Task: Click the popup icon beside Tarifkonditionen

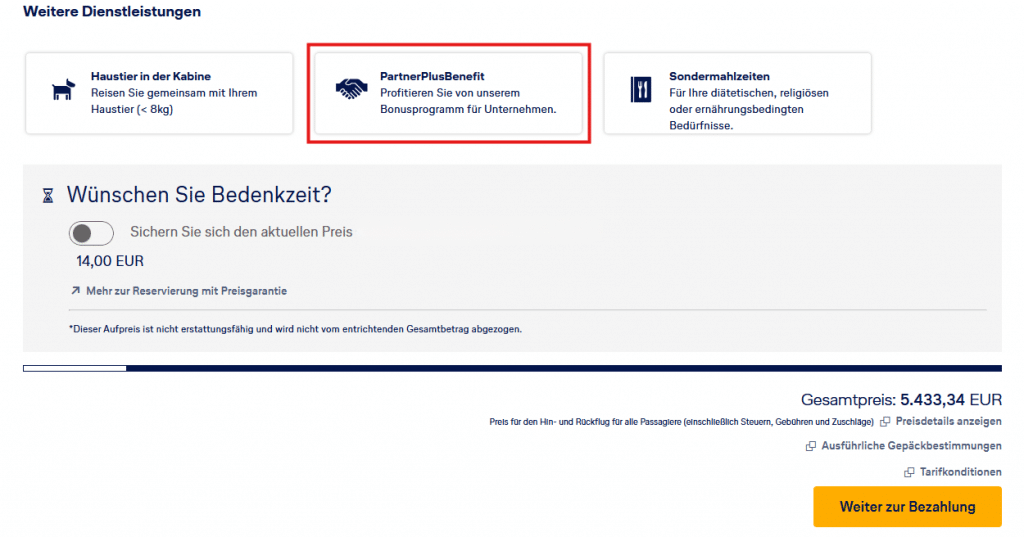Action: pyautogui.click(x=909, y=472)
